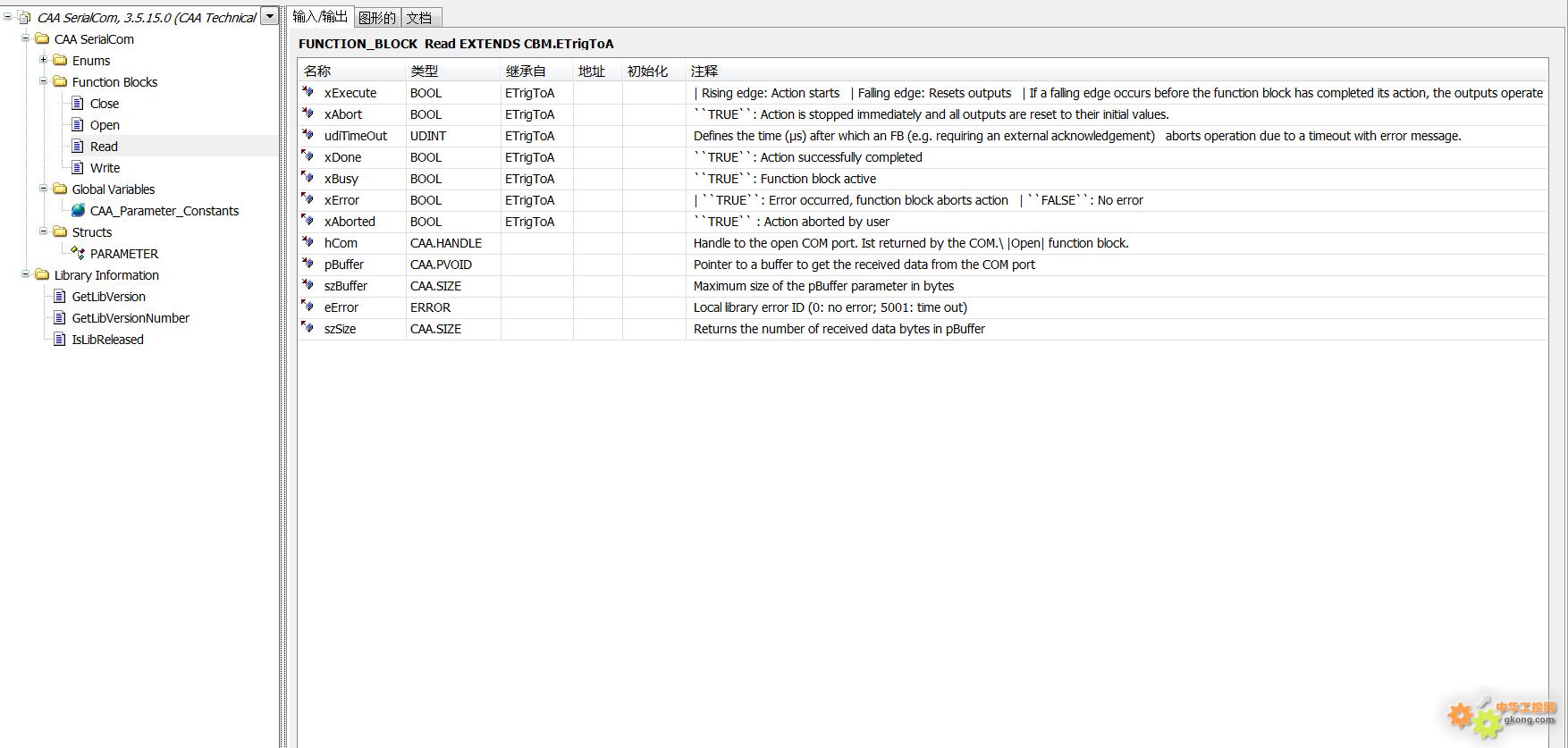The height and width of the screenshot is (748, 1568).
Task: Click the CAA.PVOID type cell
Action: coord(453,265)
